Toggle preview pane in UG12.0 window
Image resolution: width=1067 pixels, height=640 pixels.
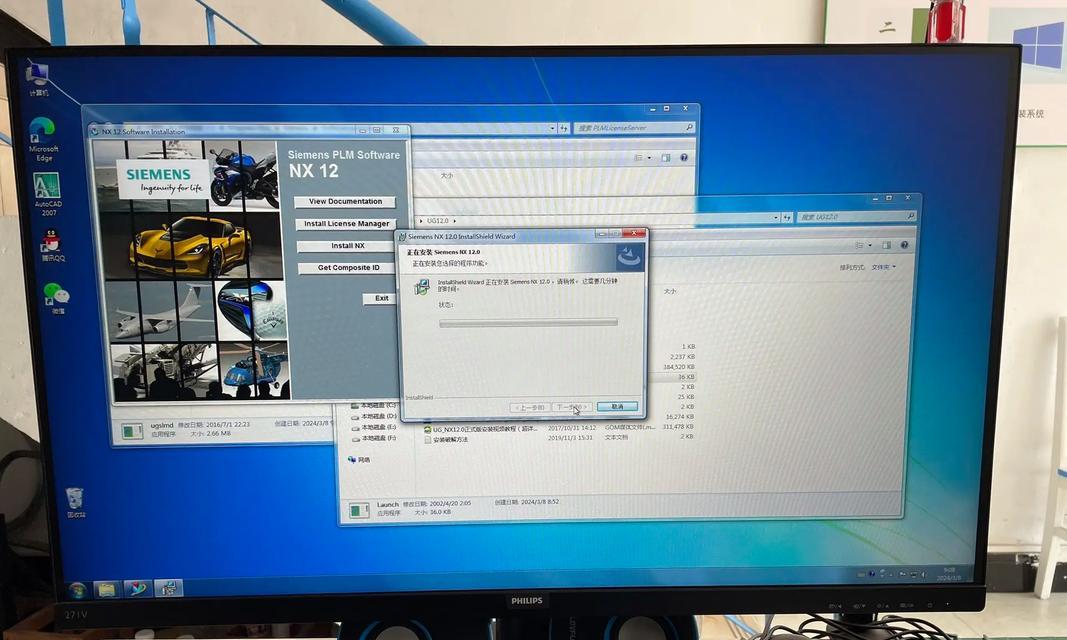point(886,245)
